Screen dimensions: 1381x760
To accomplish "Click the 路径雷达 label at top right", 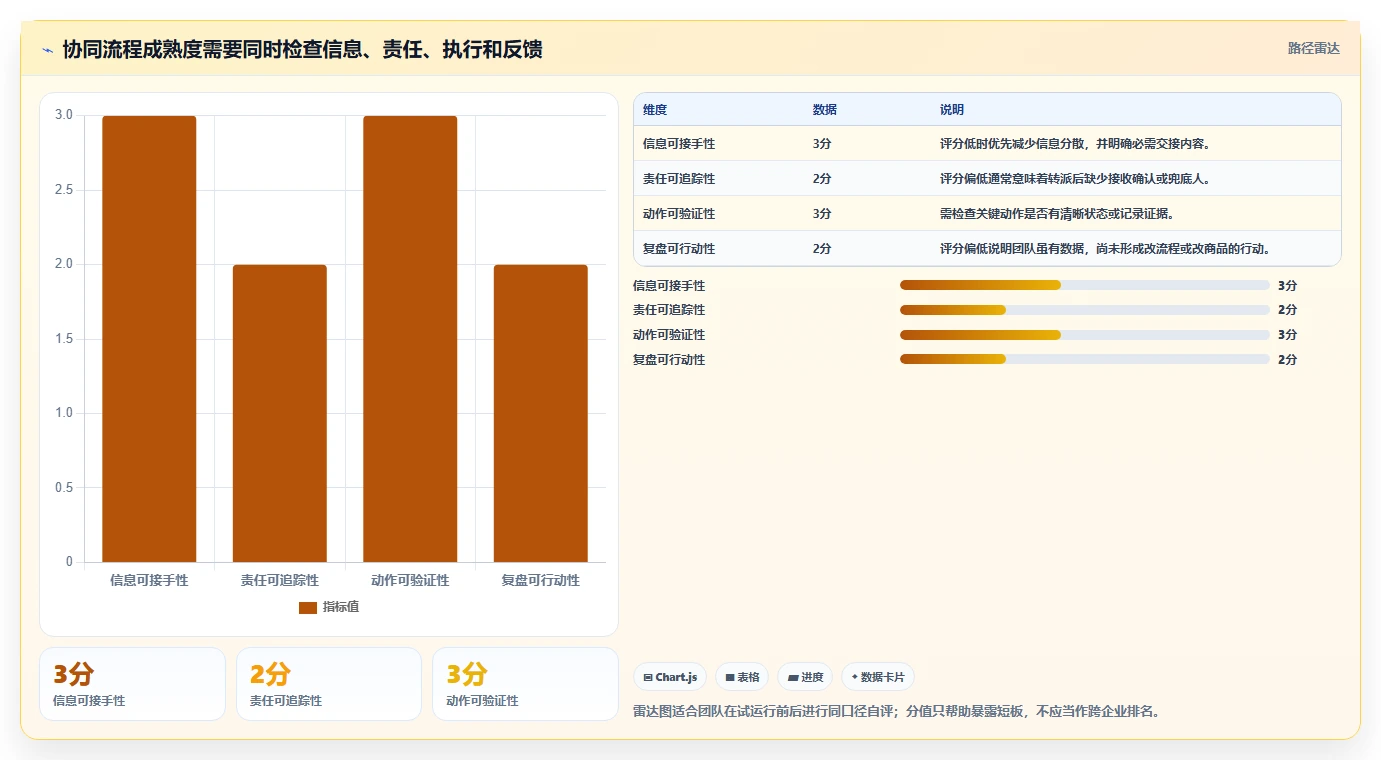I will pyautogui.click(x=1313, y=48).
